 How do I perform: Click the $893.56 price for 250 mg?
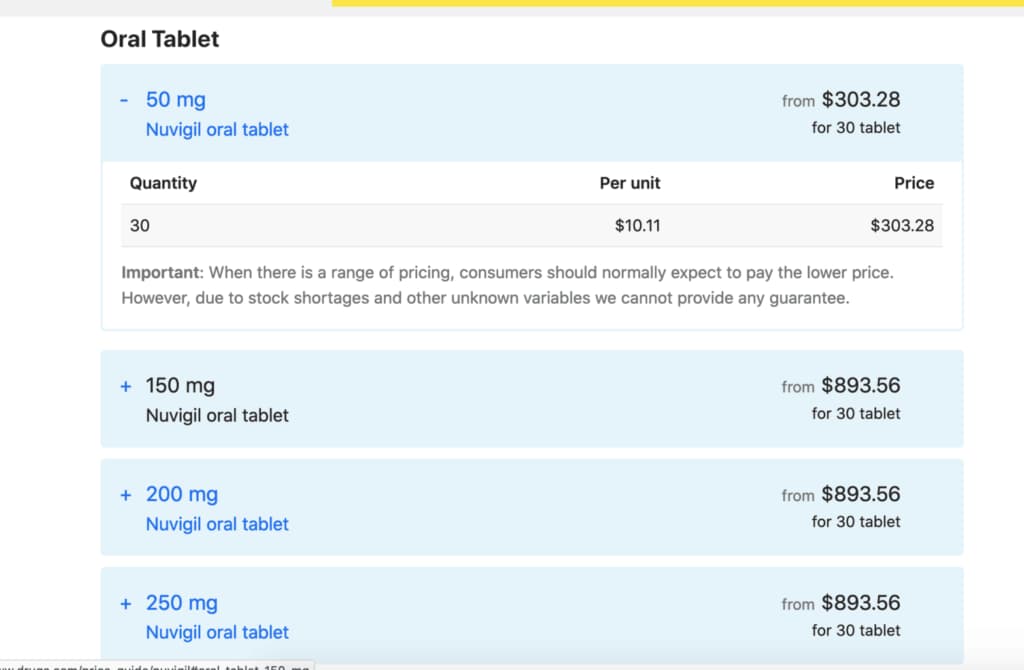click(861, 602)
